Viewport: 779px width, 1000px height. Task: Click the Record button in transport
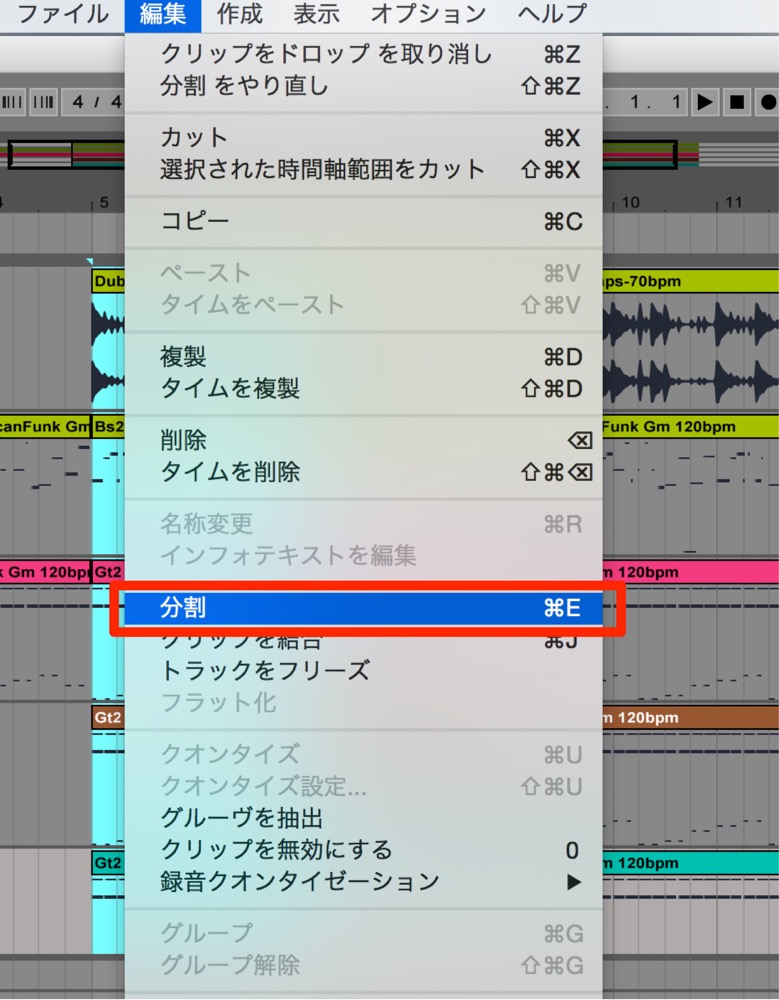[768, 102]
